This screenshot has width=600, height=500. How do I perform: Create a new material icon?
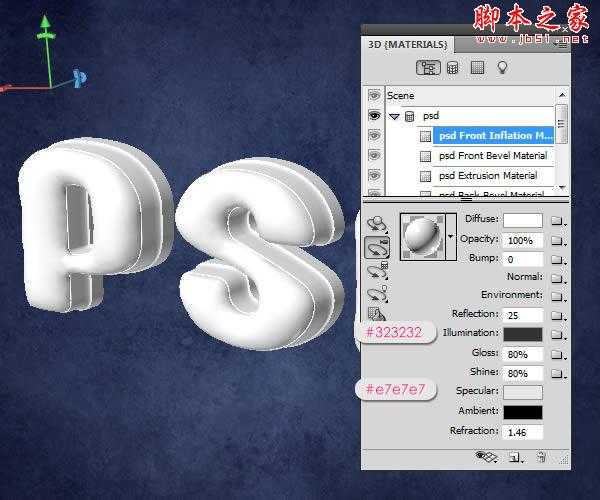[x=516, y=457]
